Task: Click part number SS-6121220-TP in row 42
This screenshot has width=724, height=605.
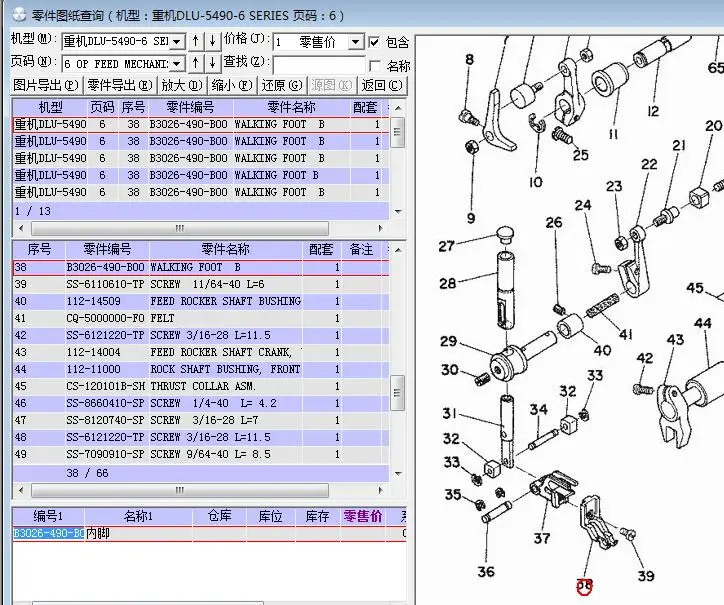Action: tap(105, 335)
